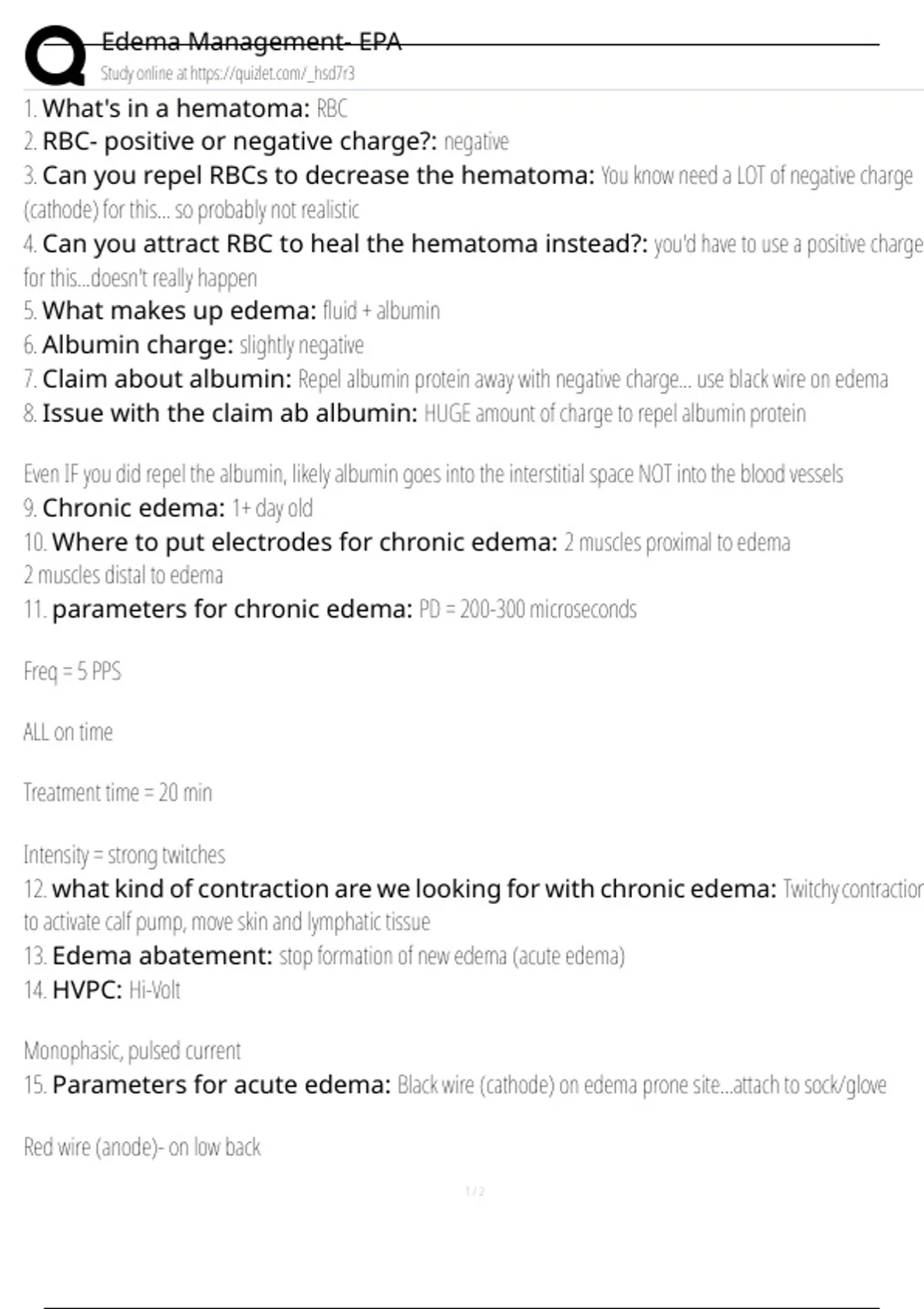
Task: Select the "HVPC" term
Action: (x=87, y=990)
